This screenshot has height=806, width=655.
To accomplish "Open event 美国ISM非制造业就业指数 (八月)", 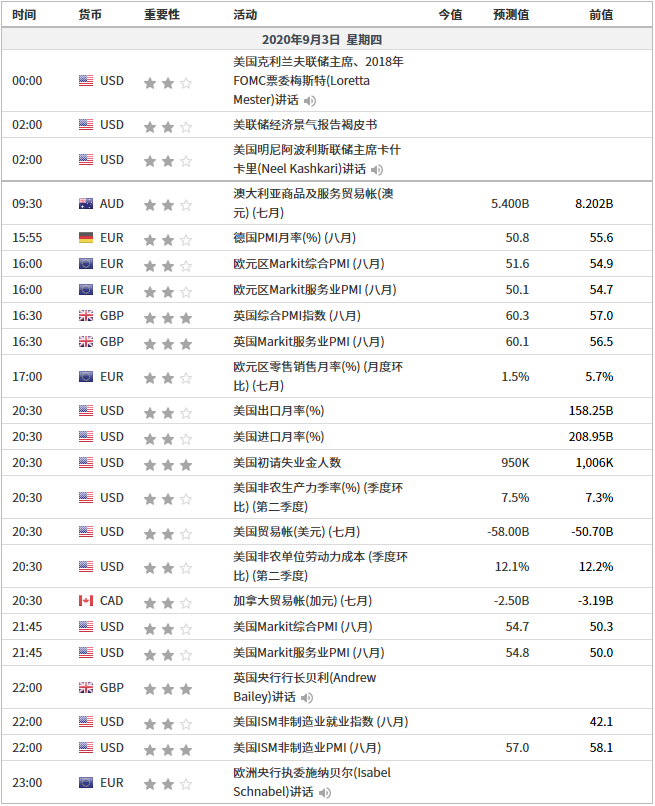I will (x=321, y=722).
